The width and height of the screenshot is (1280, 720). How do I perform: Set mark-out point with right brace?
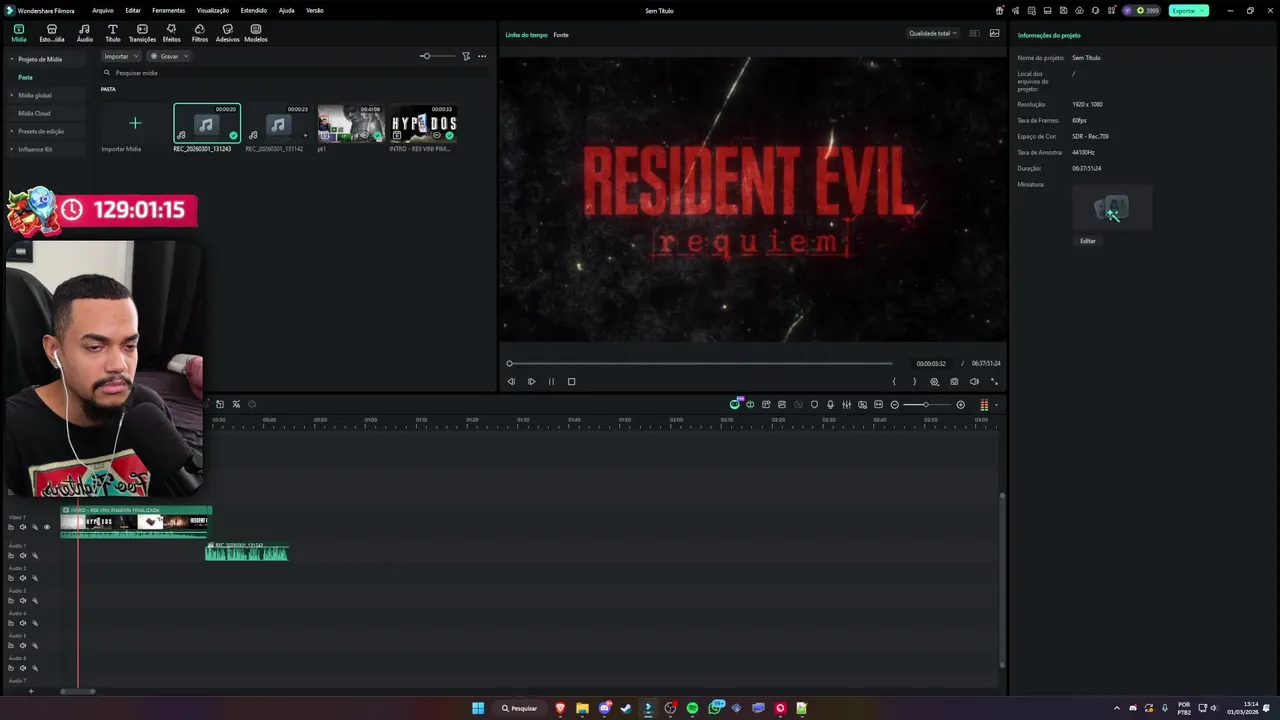pos(914,381)
